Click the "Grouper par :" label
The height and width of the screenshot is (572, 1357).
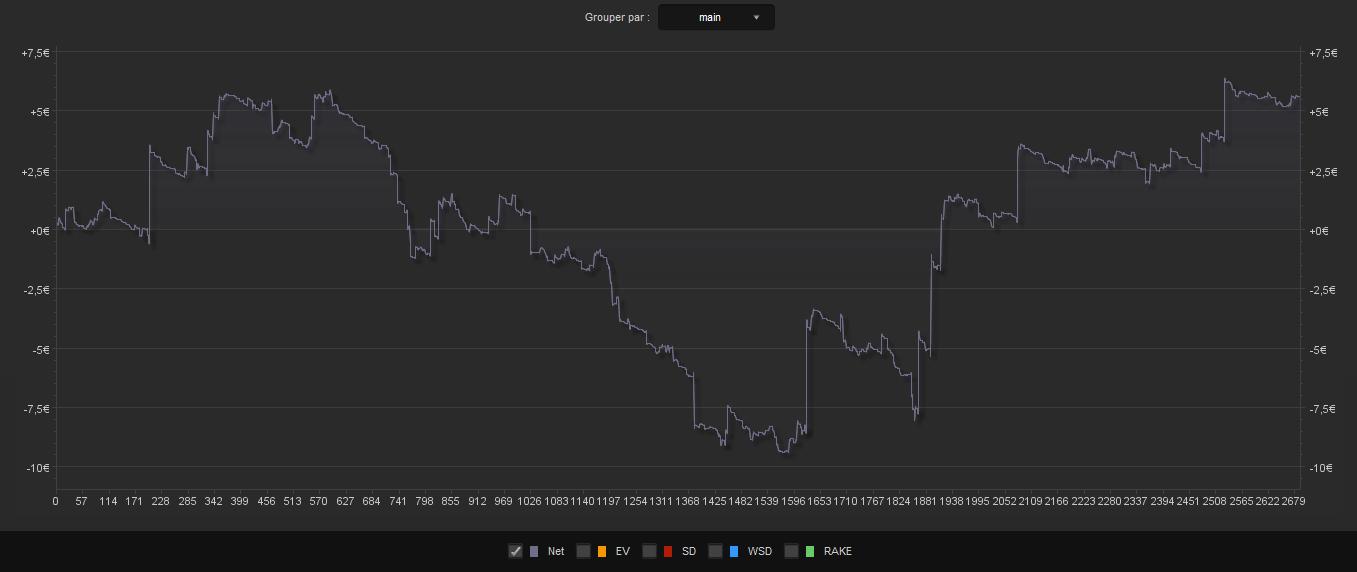(x=617, y=17)
